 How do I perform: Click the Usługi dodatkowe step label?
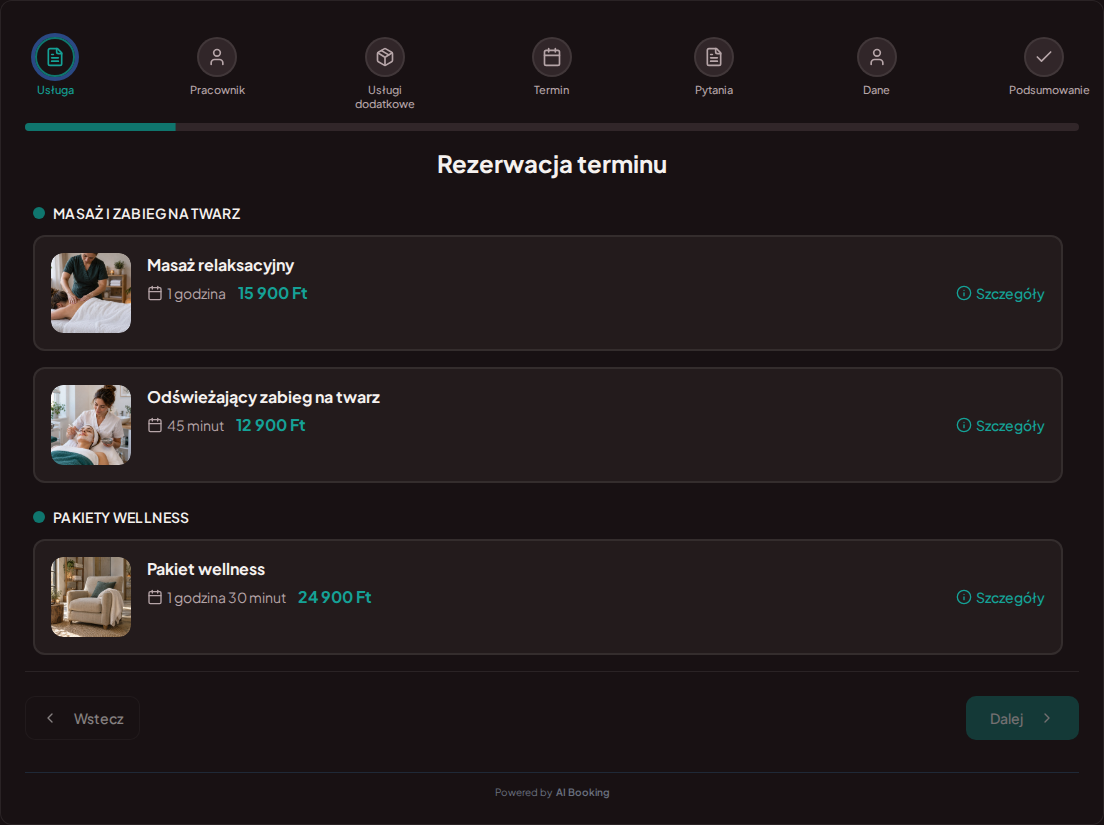coord(384,97)
